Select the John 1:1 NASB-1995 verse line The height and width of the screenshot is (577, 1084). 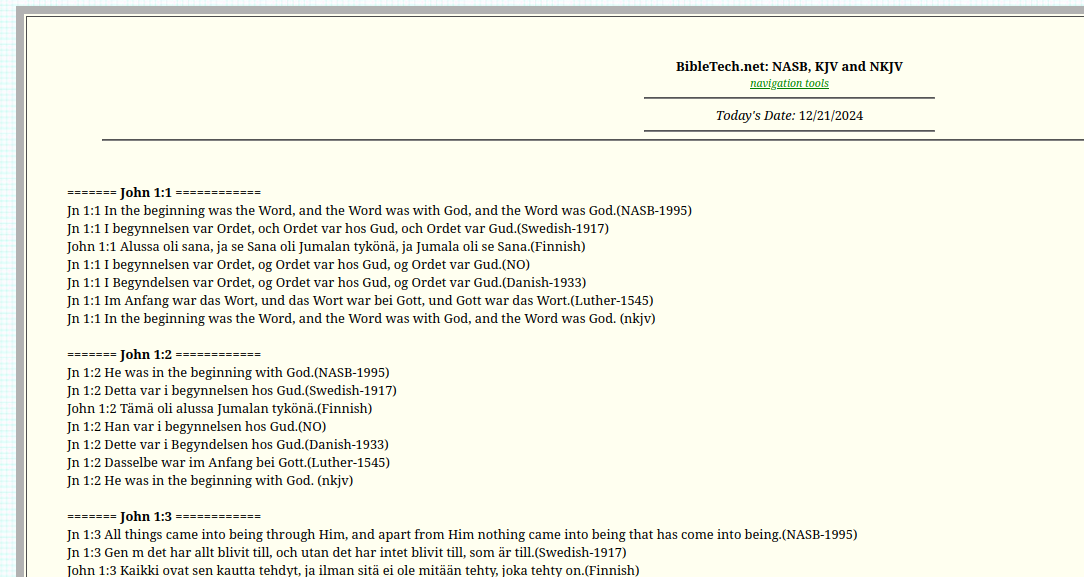(379, 210)
